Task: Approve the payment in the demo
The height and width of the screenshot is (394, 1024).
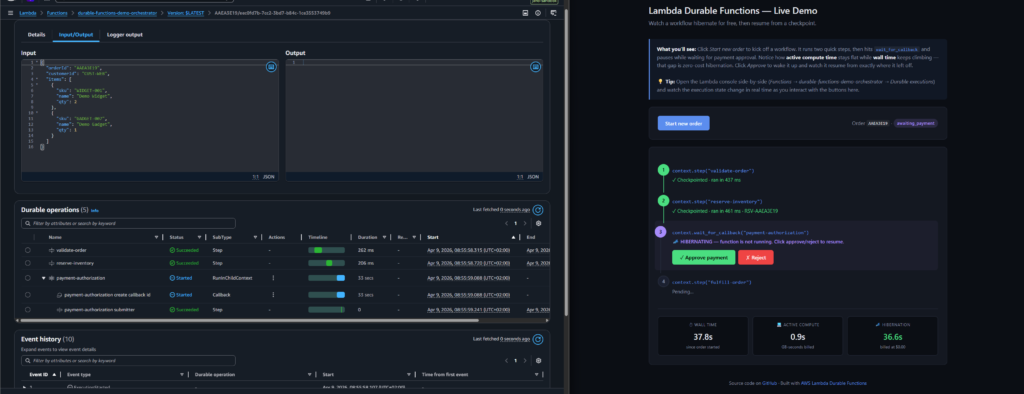Action: 703,257
